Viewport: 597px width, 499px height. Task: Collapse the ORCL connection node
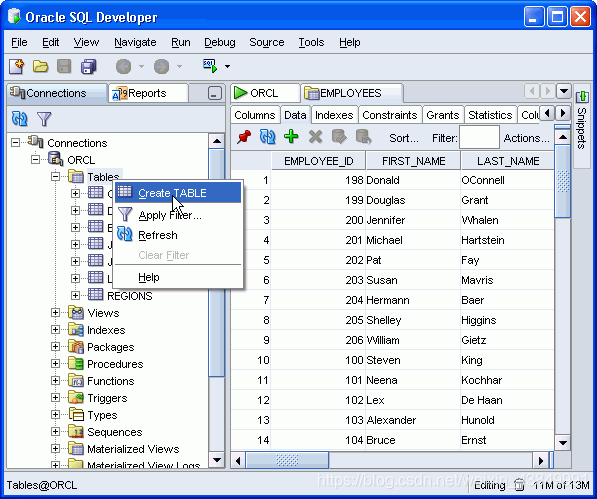[x=35, y=159]
